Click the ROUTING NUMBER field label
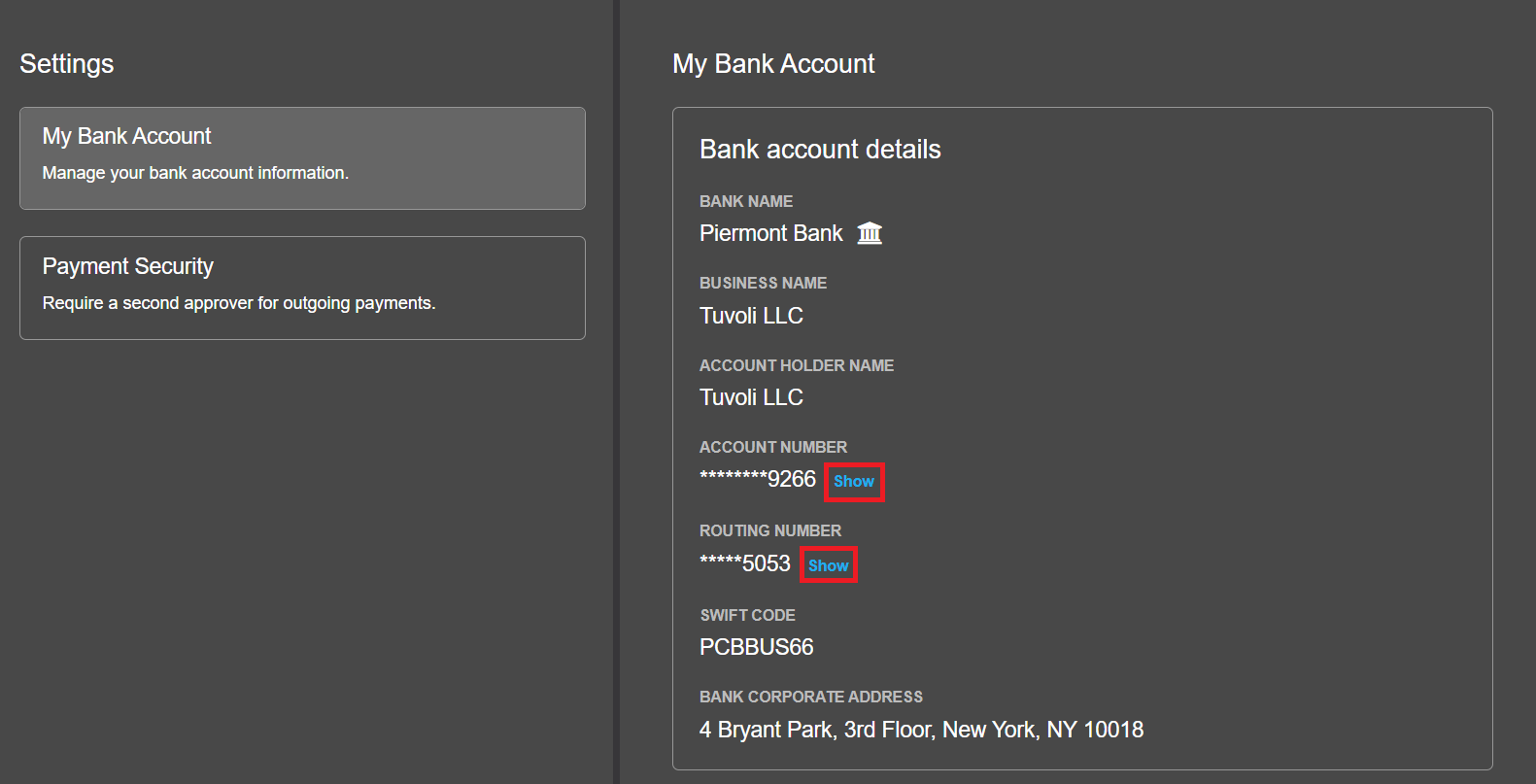The width and height of the screenshot is (1536, 784). tap(770, 530)
